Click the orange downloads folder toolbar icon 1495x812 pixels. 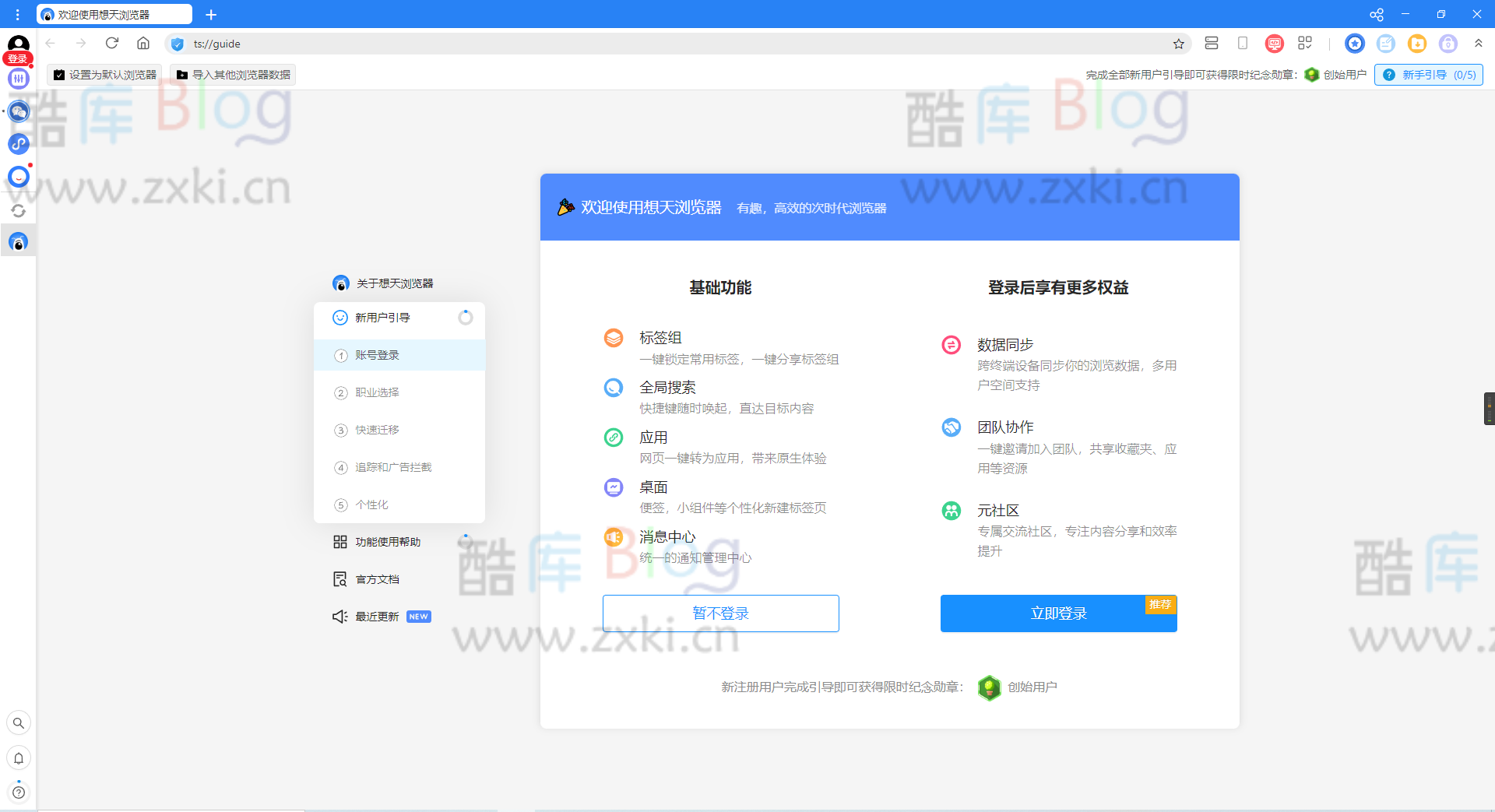1417,44
